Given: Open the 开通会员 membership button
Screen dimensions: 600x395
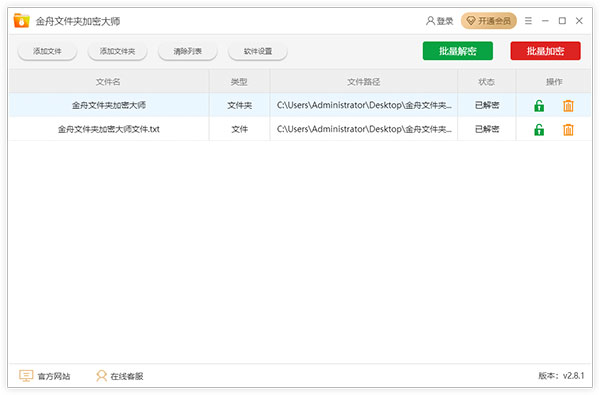Looking at the screenshot, I should 489,21.
